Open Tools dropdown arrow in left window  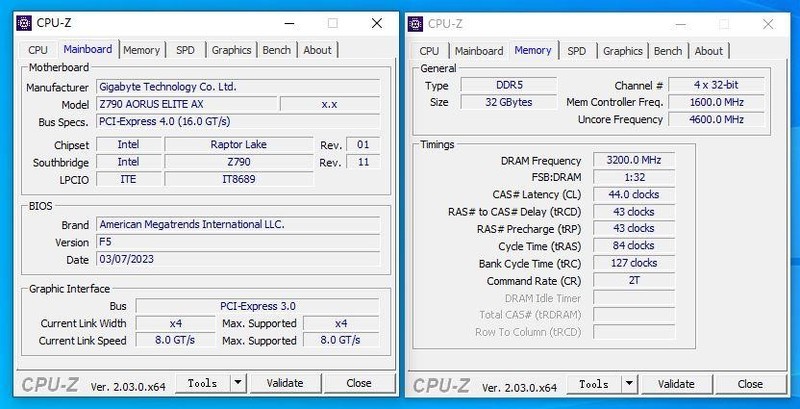point(238,383)
